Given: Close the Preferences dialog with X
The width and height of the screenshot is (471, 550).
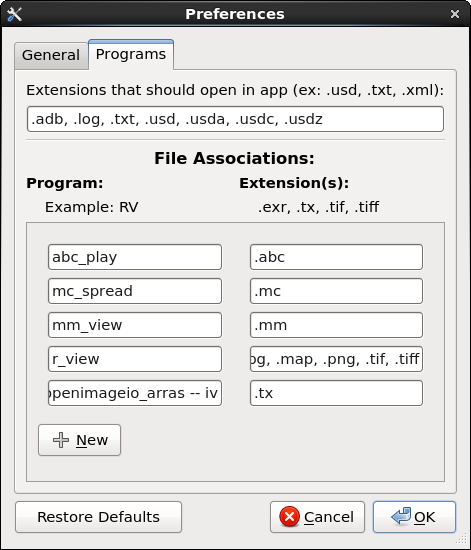Looking at the screenshot, I should click(x=455, y=14).
